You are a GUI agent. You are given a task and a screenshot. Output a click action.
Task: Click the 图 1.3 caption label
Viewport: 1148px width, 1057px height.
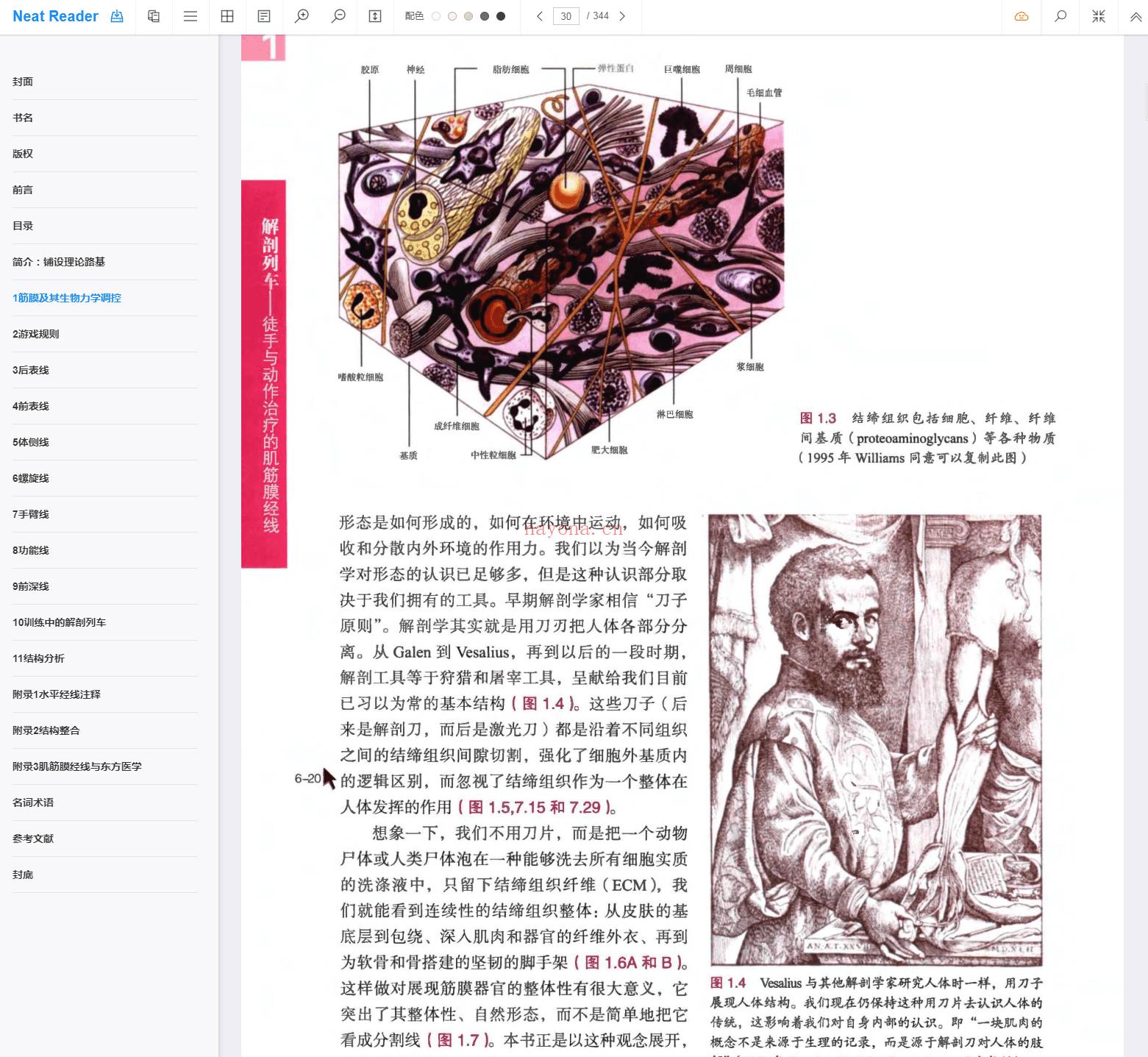[x=818, y=419]
